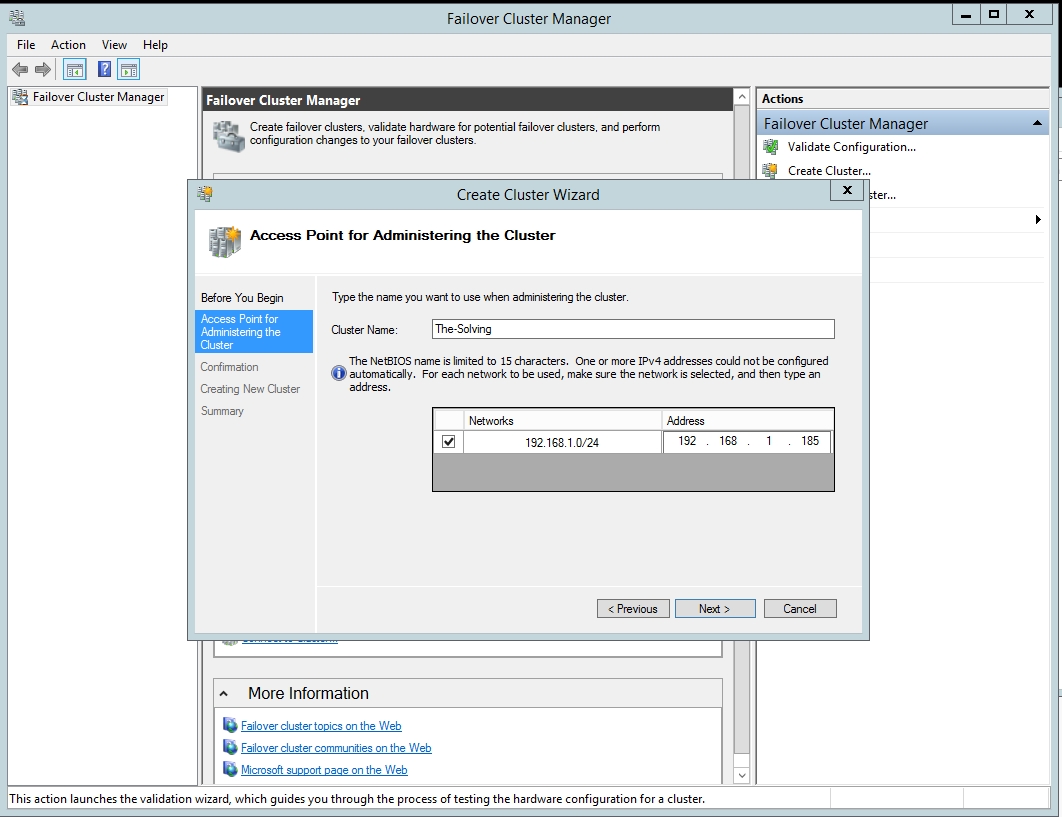Click the first octet 192 of IP address
This screenshot has height=817, width=1062.
point(687,441)
